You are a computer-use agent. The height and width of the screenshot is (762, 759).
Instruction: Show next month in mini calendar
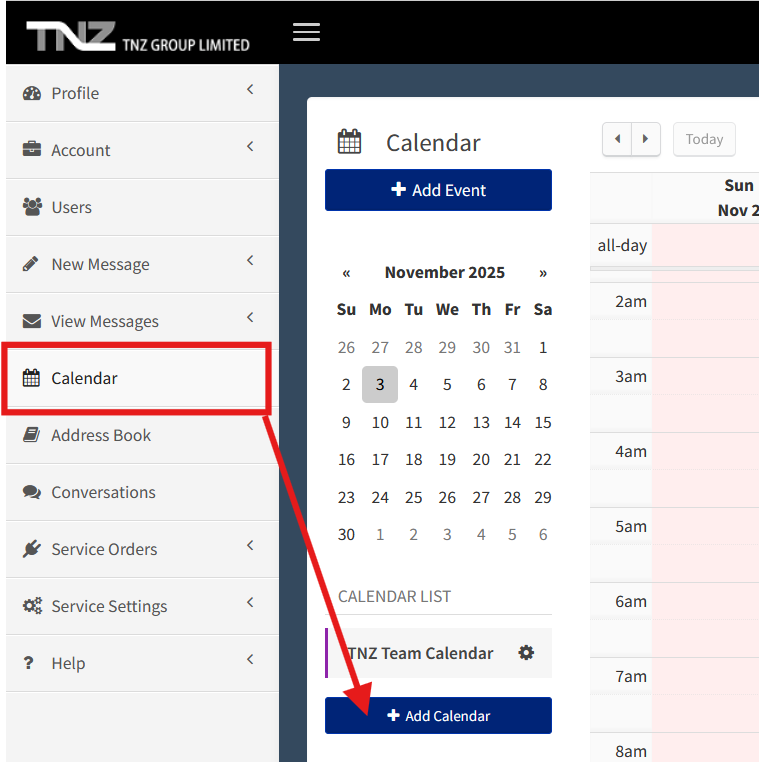[x=543, y=273]
